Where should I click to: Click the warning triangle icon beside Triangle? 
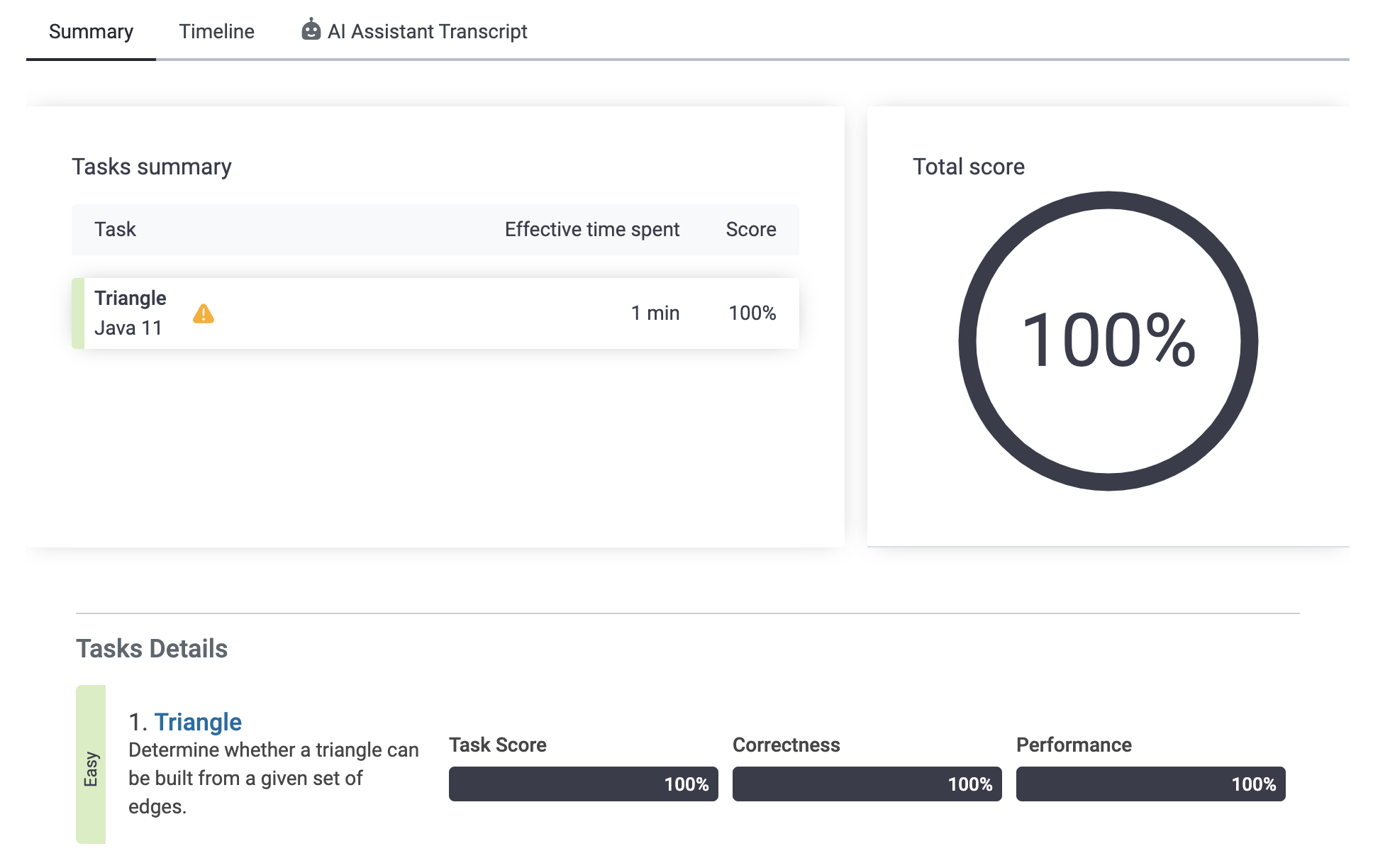(x=204, y=313)
